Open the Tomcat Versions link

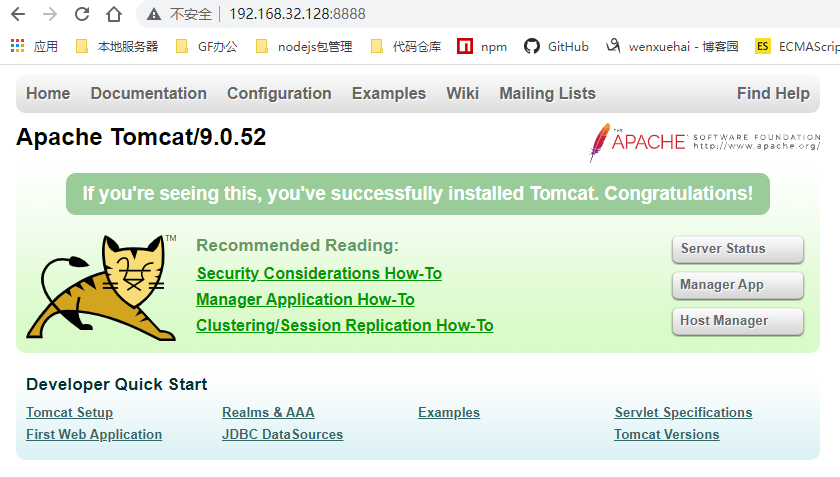pos(667,435)
